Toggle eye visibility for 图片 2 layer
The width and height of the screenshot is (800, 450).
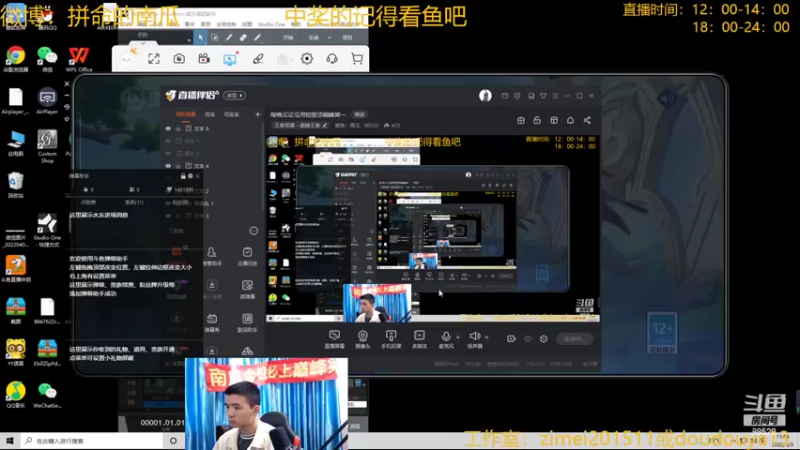pyautogui.click(x=168, y=153)
